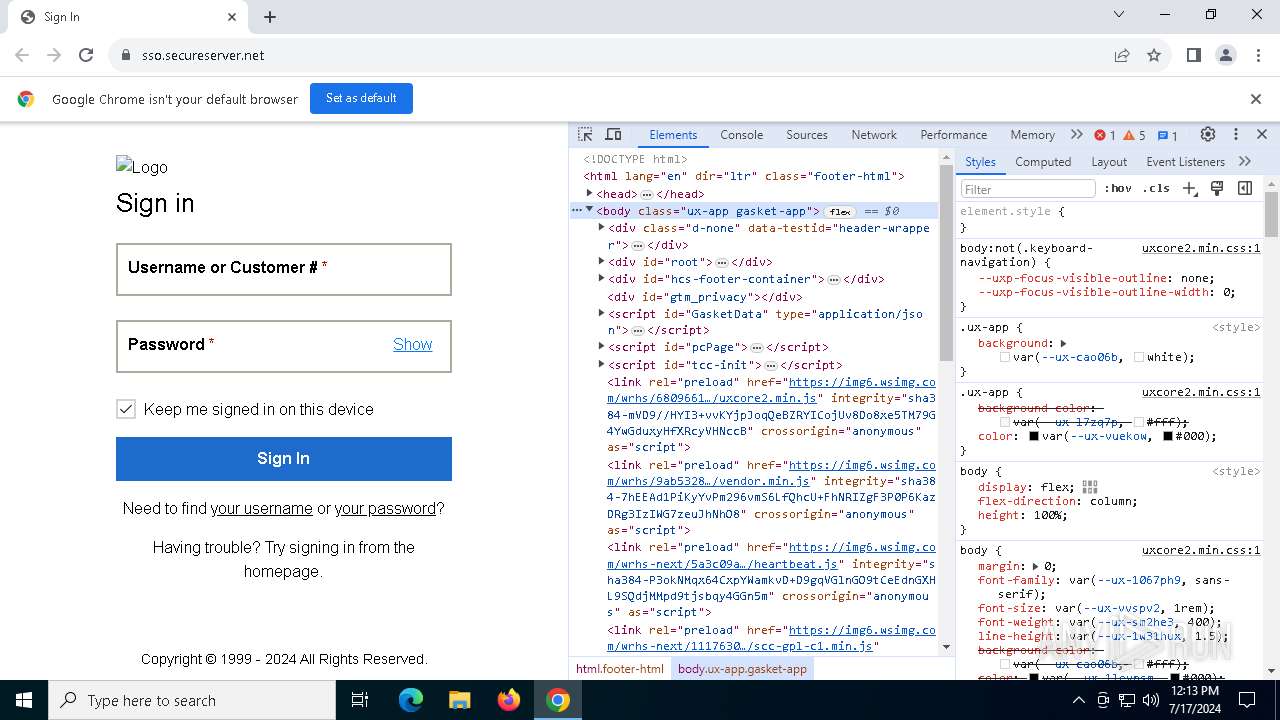Open the Event Listeners tab
Image resolution: width=1280 pixels, height=720 pixels.
pyautogui.click(x=1185, y=161)
